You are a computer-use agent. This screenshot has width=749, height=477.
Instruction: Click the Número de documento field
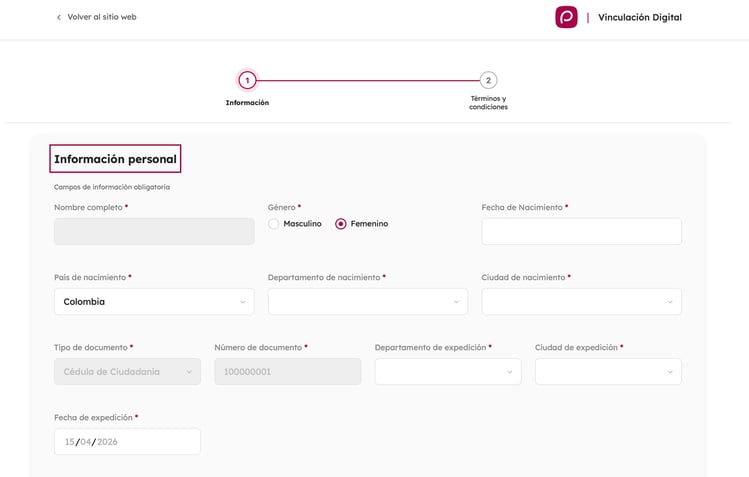coord(287,372)
